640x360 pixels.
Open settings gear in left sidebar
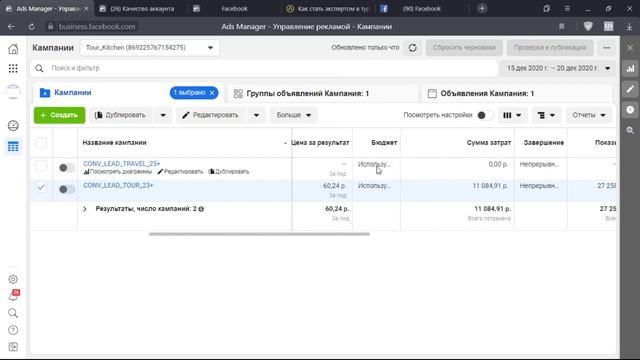coord(13,279)
